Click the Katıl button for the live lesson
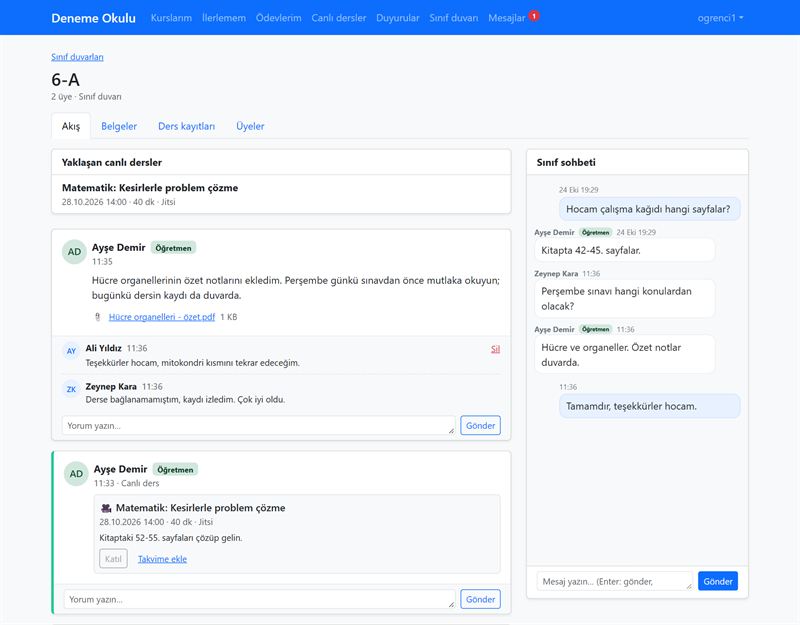 coord(113,559)
